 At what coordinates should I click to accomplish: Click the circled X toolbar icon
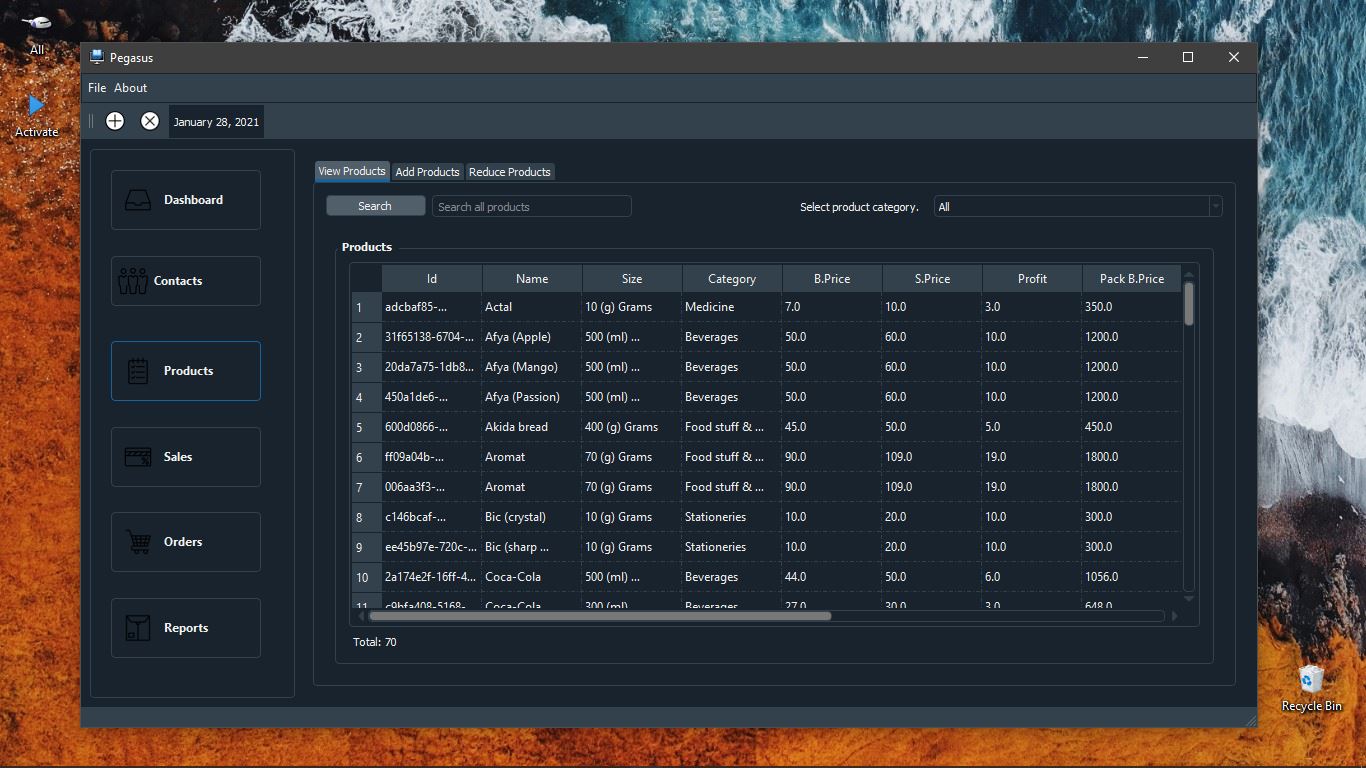click(x=150, y=120)
